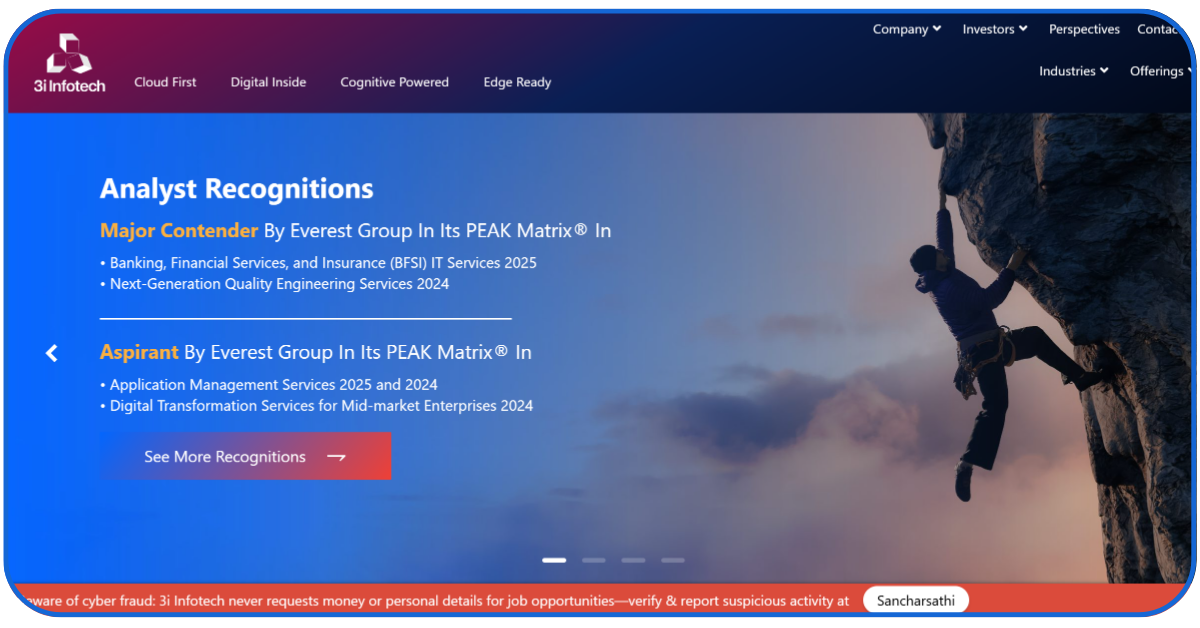This screenshot has height=628, width=1200.
Task: Expand the Industries dropdown
Action: [1074, 71]
